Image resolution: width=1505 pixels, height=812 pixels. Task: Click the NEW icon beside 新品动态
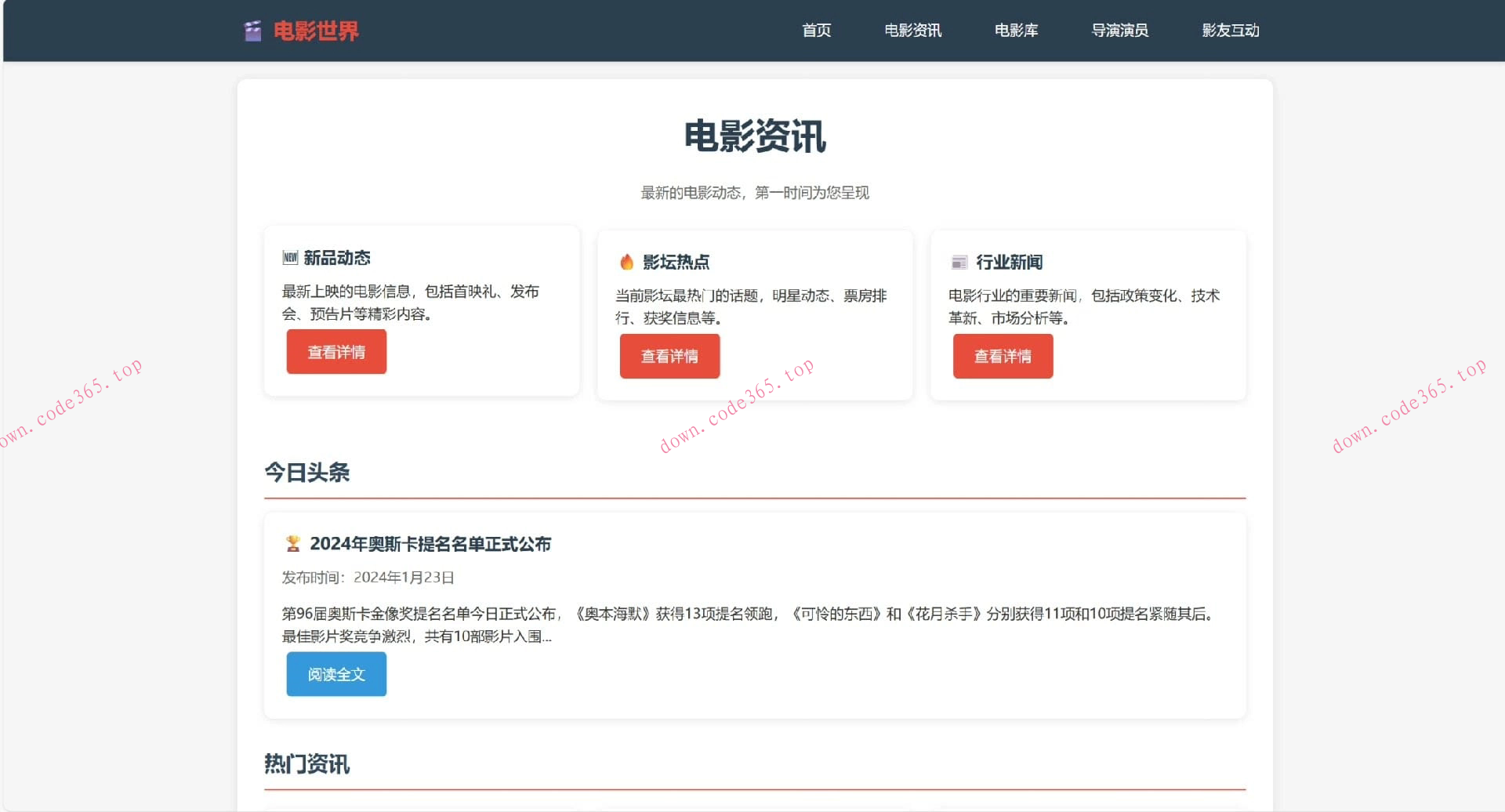click(290, 256)
